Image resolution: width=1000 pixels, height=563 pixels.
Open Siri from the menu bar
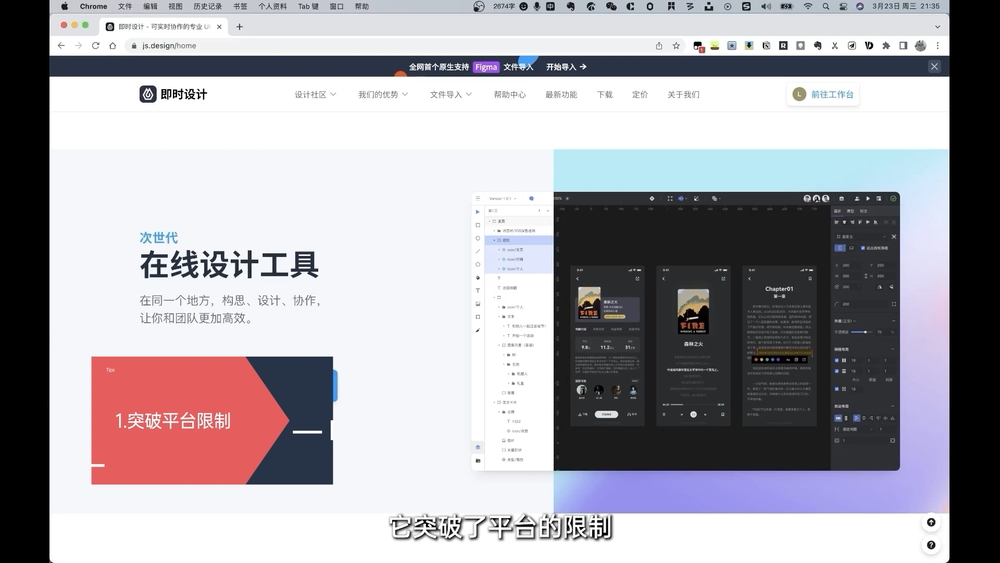(x=860, y=6)
